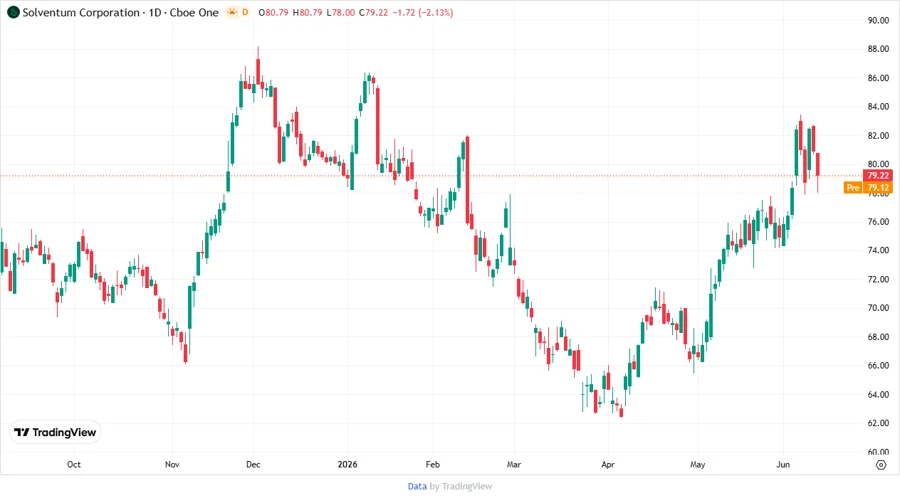The image size is (900, 498).
Task: Click the open value O80.79 in header
Action: click(273, 12)
